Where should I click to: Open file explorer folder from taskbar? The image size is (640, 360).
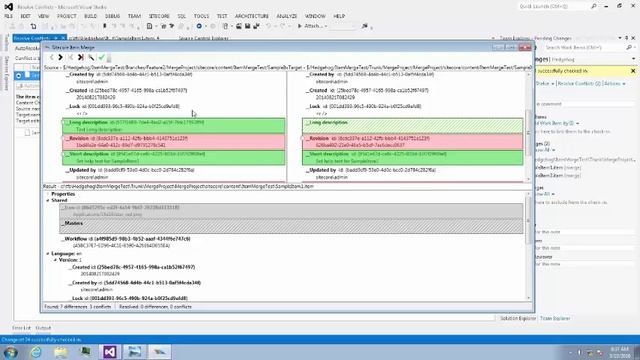coord(61,351)
